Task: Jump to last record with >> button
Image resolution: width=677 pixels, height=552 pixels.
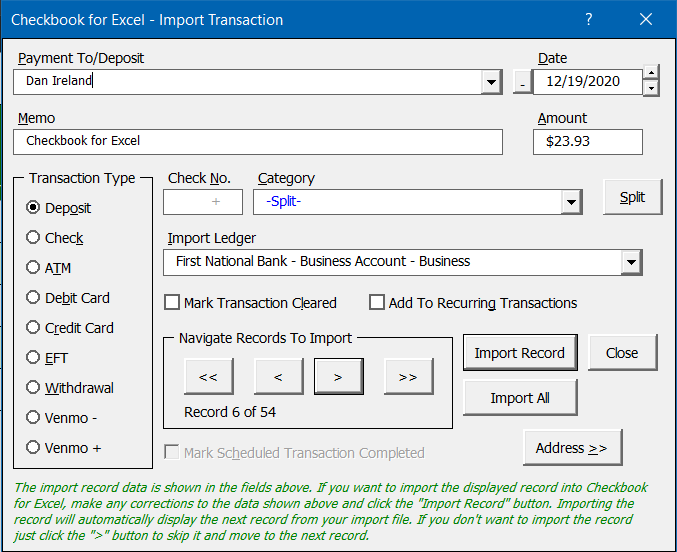Action: click(x=408, y=377)
